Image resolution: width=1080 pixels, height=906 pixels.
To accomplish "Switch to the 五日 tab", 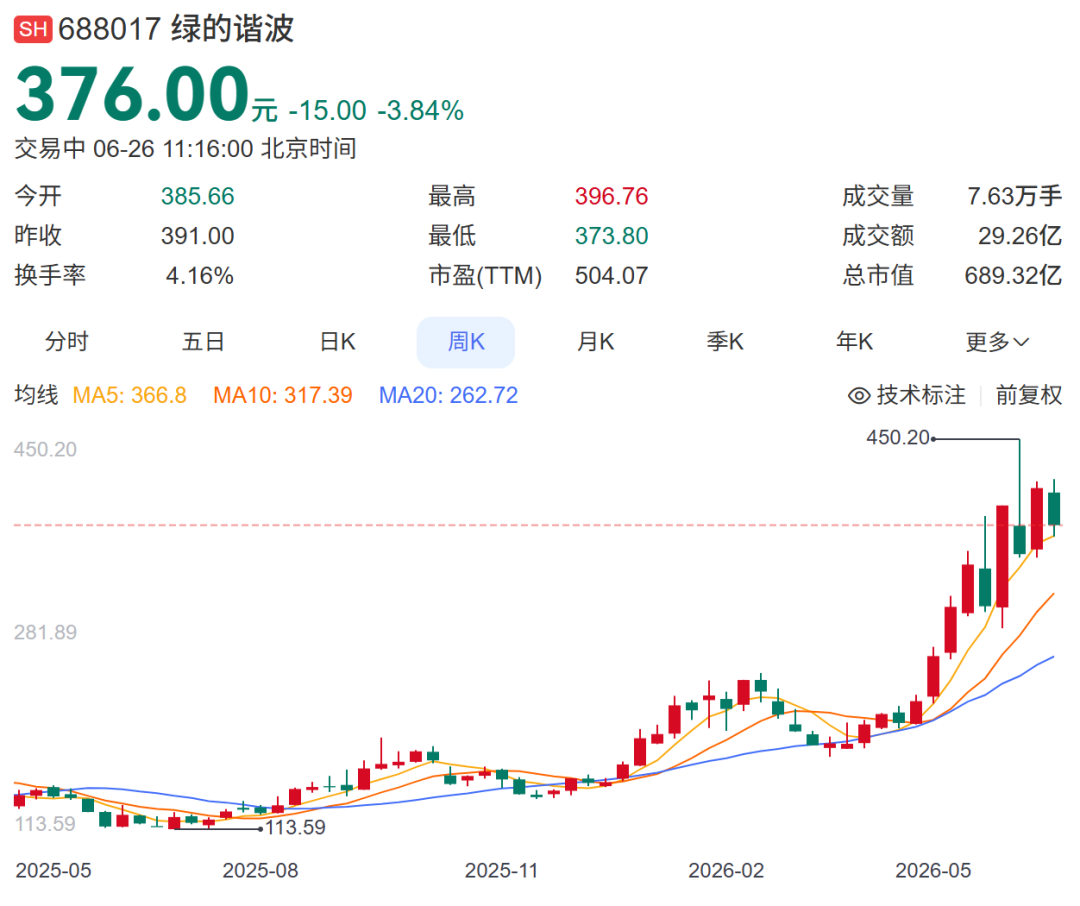I will (203, 342).
